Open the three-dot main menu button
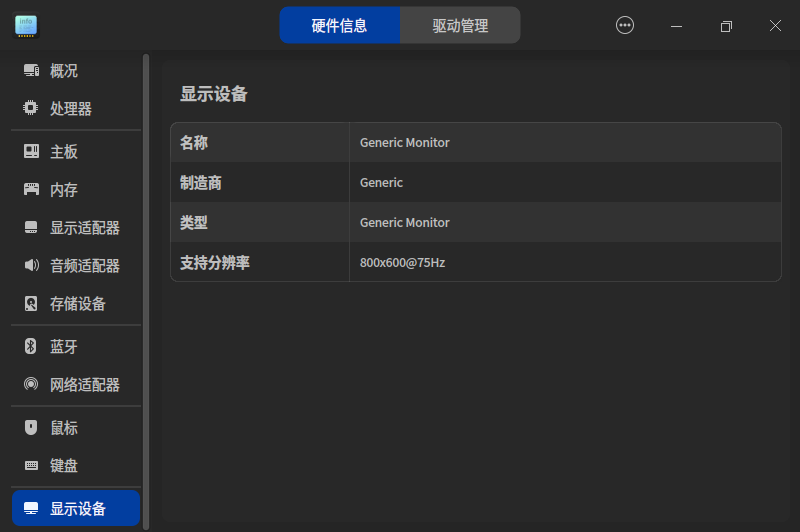 (624, 25)
